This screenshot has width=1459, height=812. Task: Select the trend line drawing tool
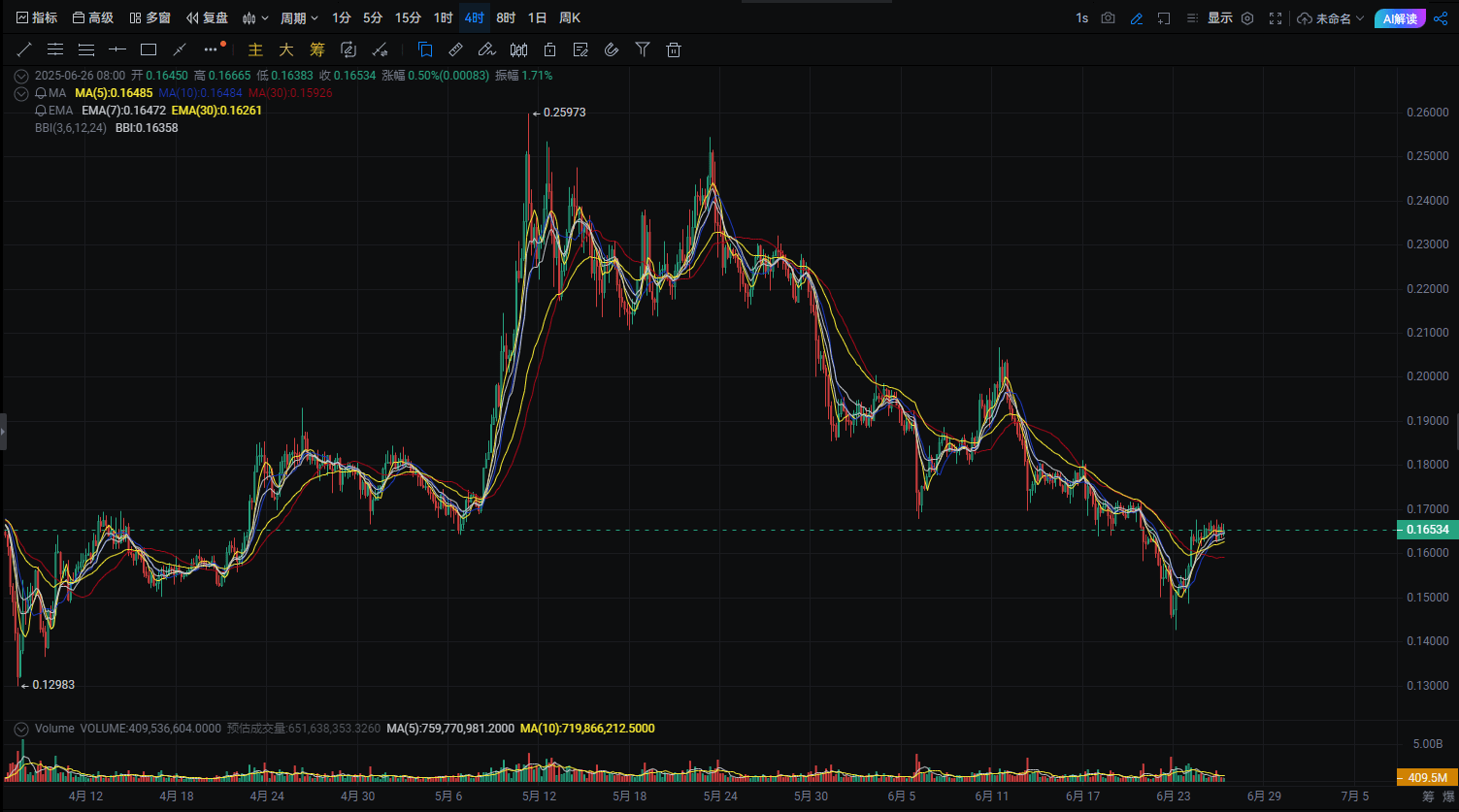[24, 49]
